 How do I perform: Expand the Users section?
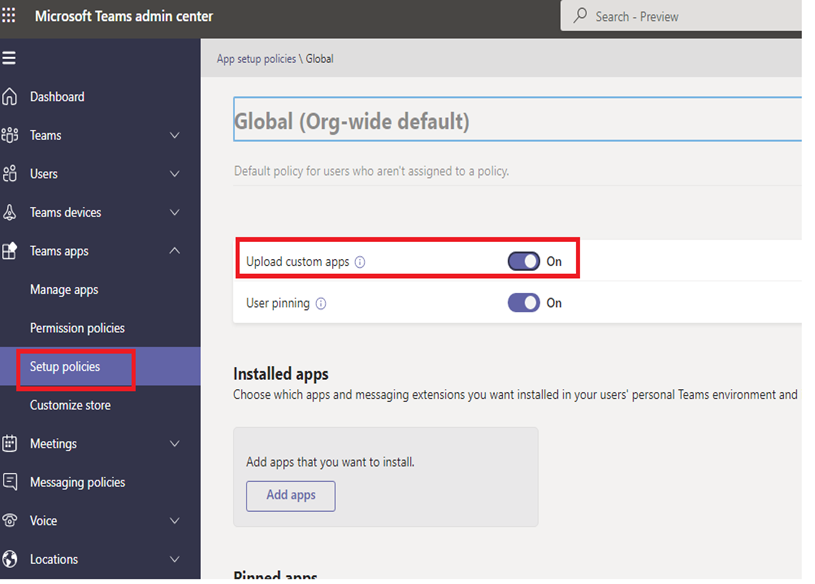click(x=174, y=173)
